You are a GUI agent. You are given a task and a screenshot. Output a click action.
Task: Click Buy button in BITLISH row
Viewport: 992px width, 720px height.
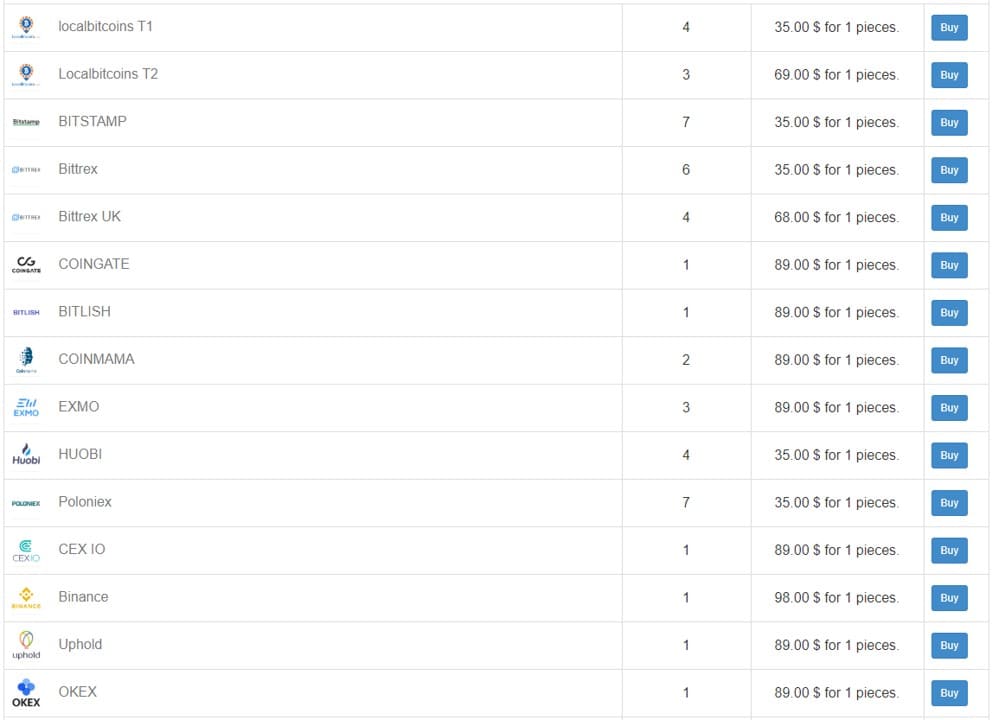click(949, 313)
